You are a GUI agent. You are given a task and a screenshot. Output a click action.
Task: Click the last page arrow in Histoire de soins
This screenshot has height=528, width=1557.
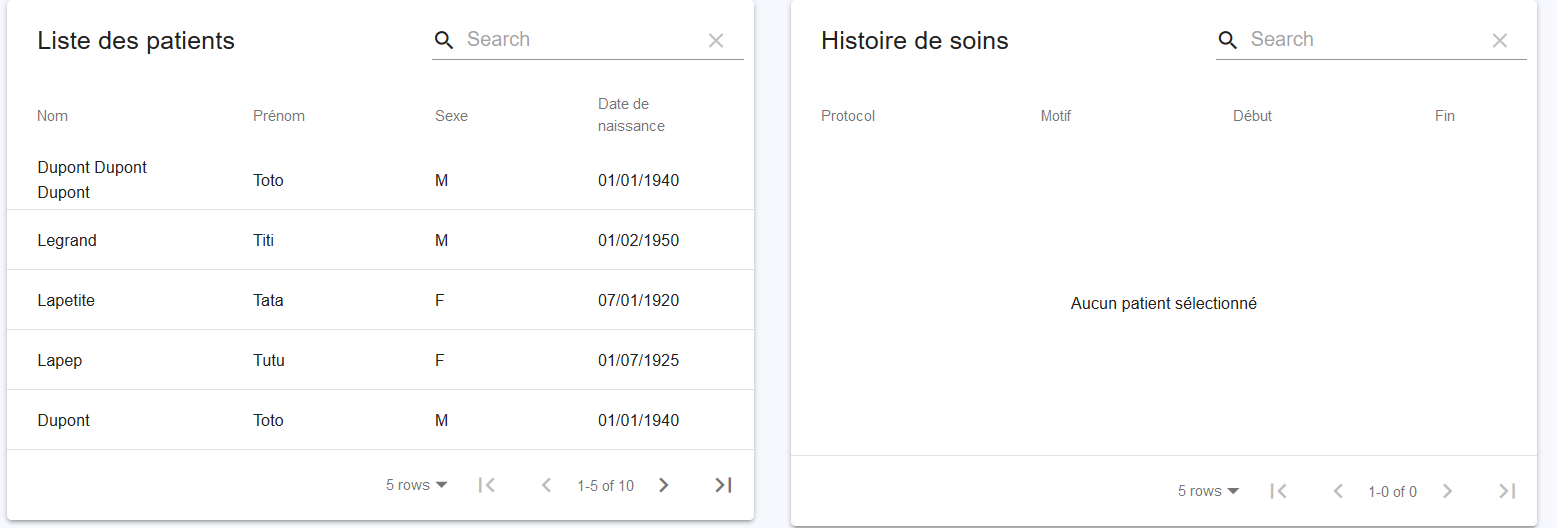[x=1507, y=491]
